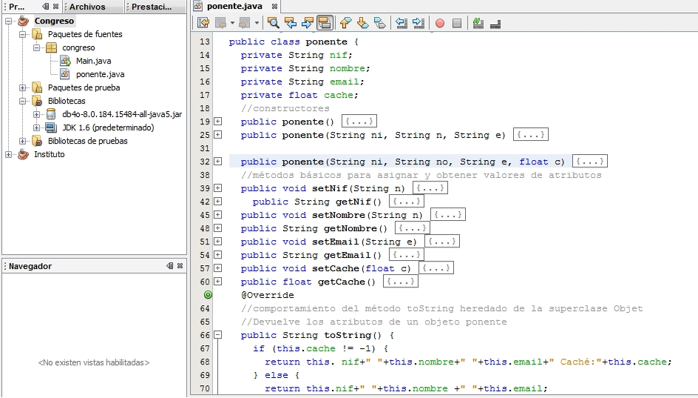Expand getEmail fold at line 54
The image size is (698, 398).
click(218, 255)
